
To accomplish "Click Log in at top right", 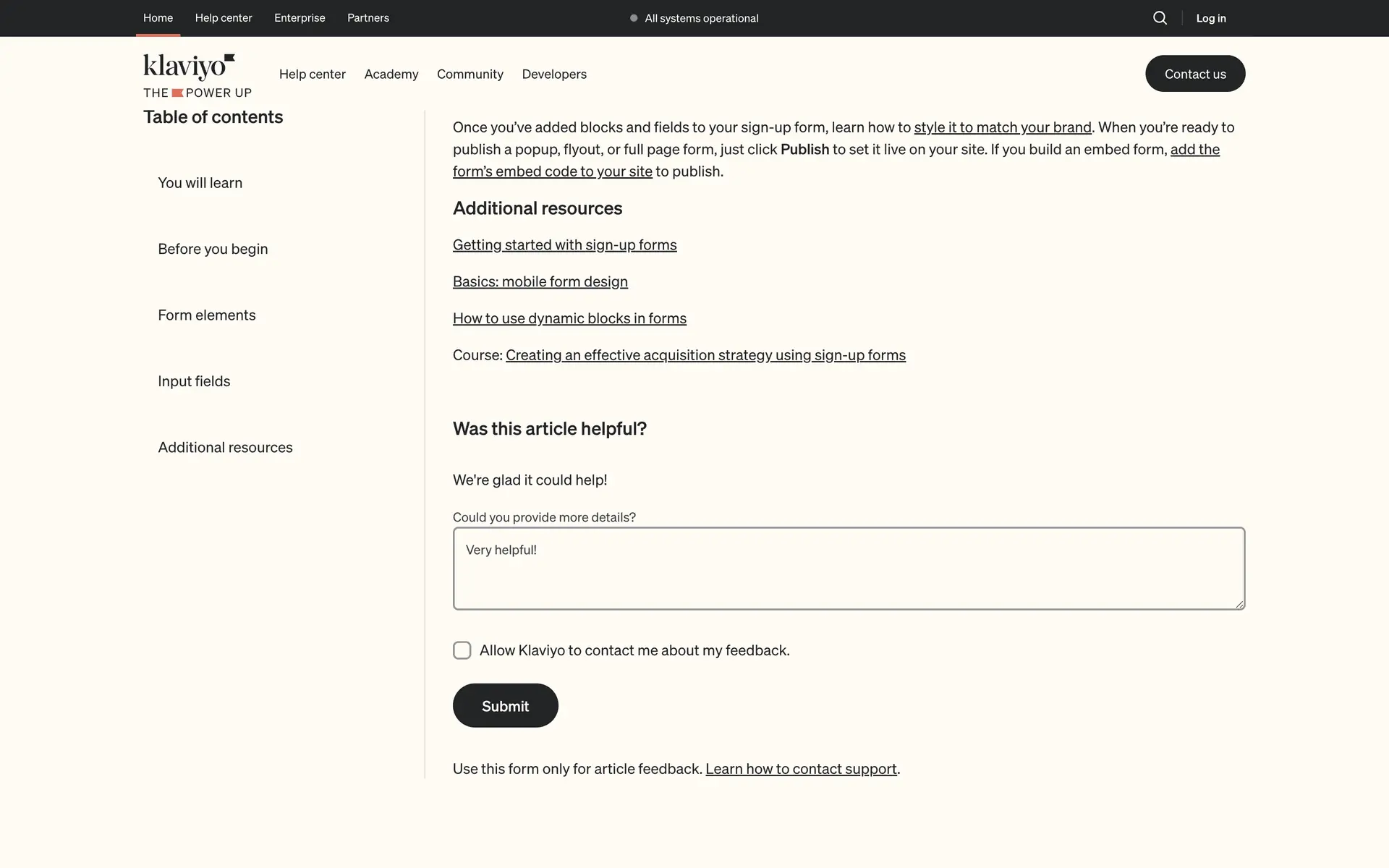I will (x=1210, y=18).
